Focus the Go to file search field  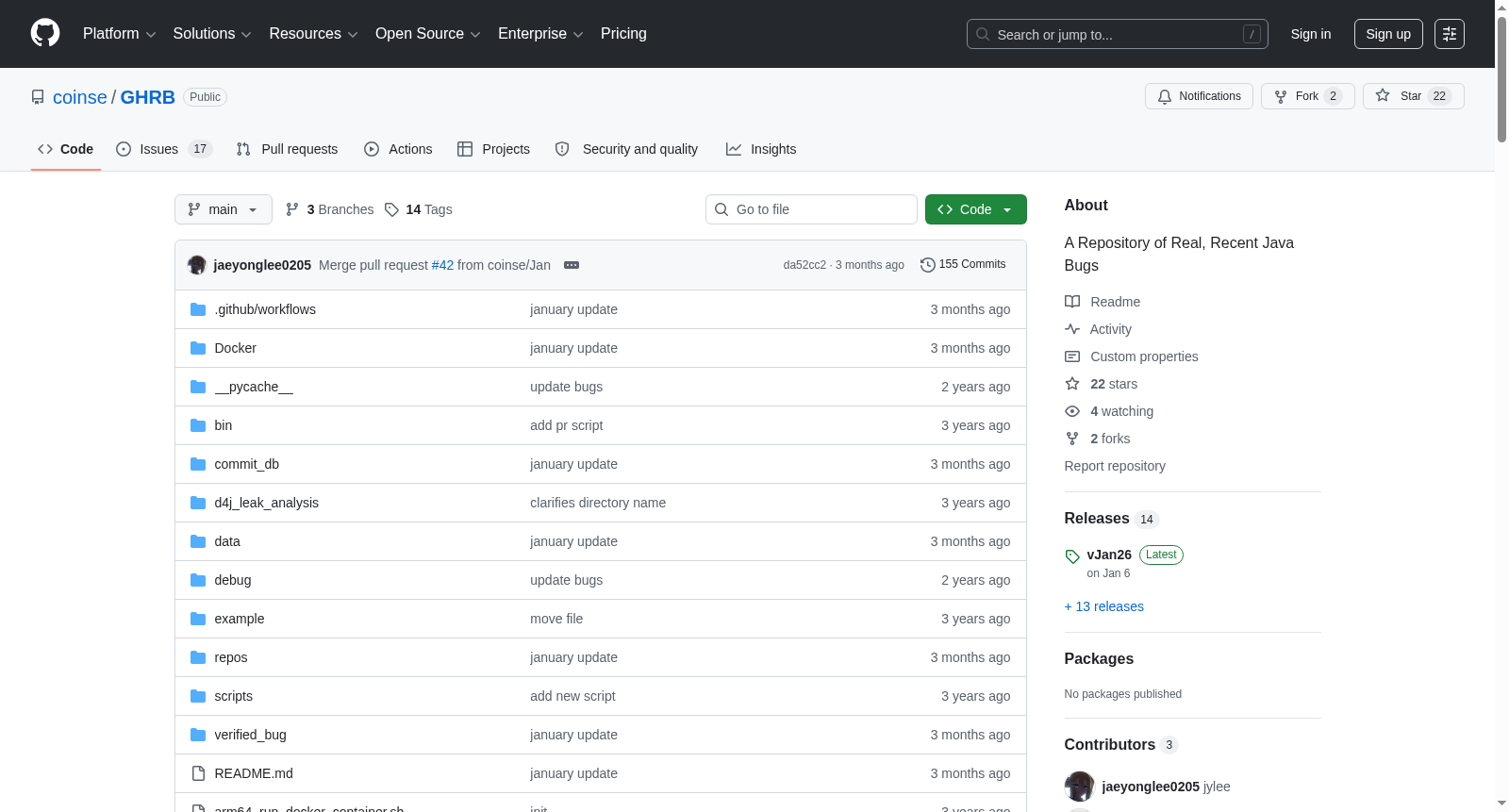tap(811, 209)
